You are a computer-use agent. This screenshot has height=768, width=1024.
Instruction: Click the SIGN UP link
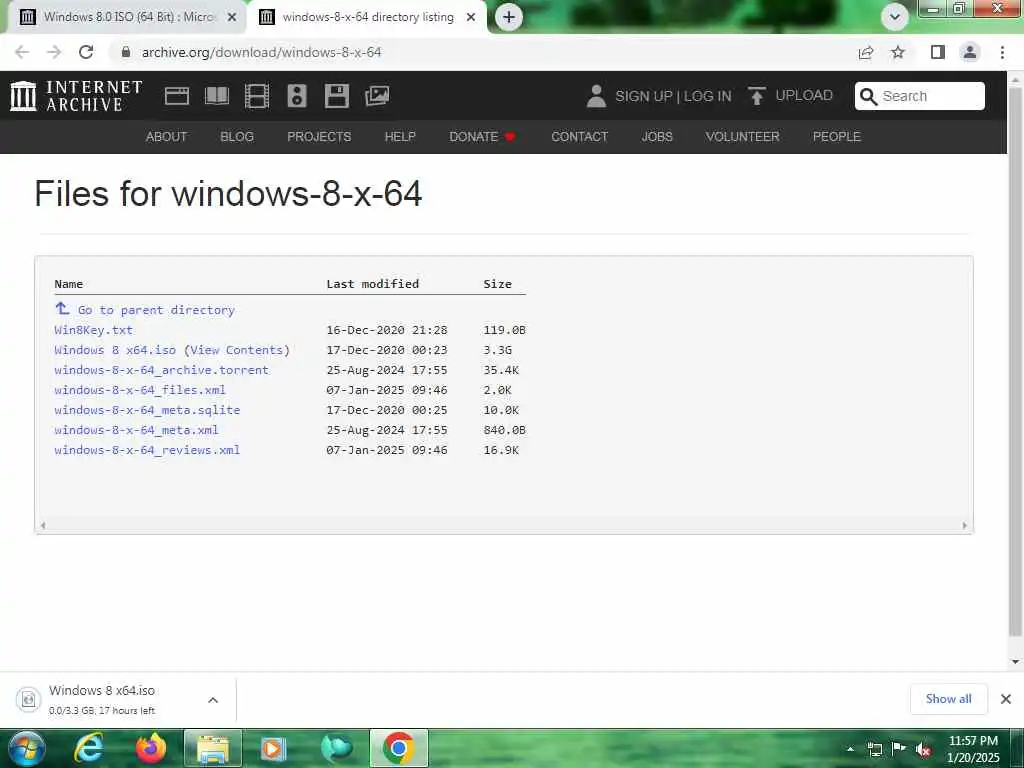(644, 96)
